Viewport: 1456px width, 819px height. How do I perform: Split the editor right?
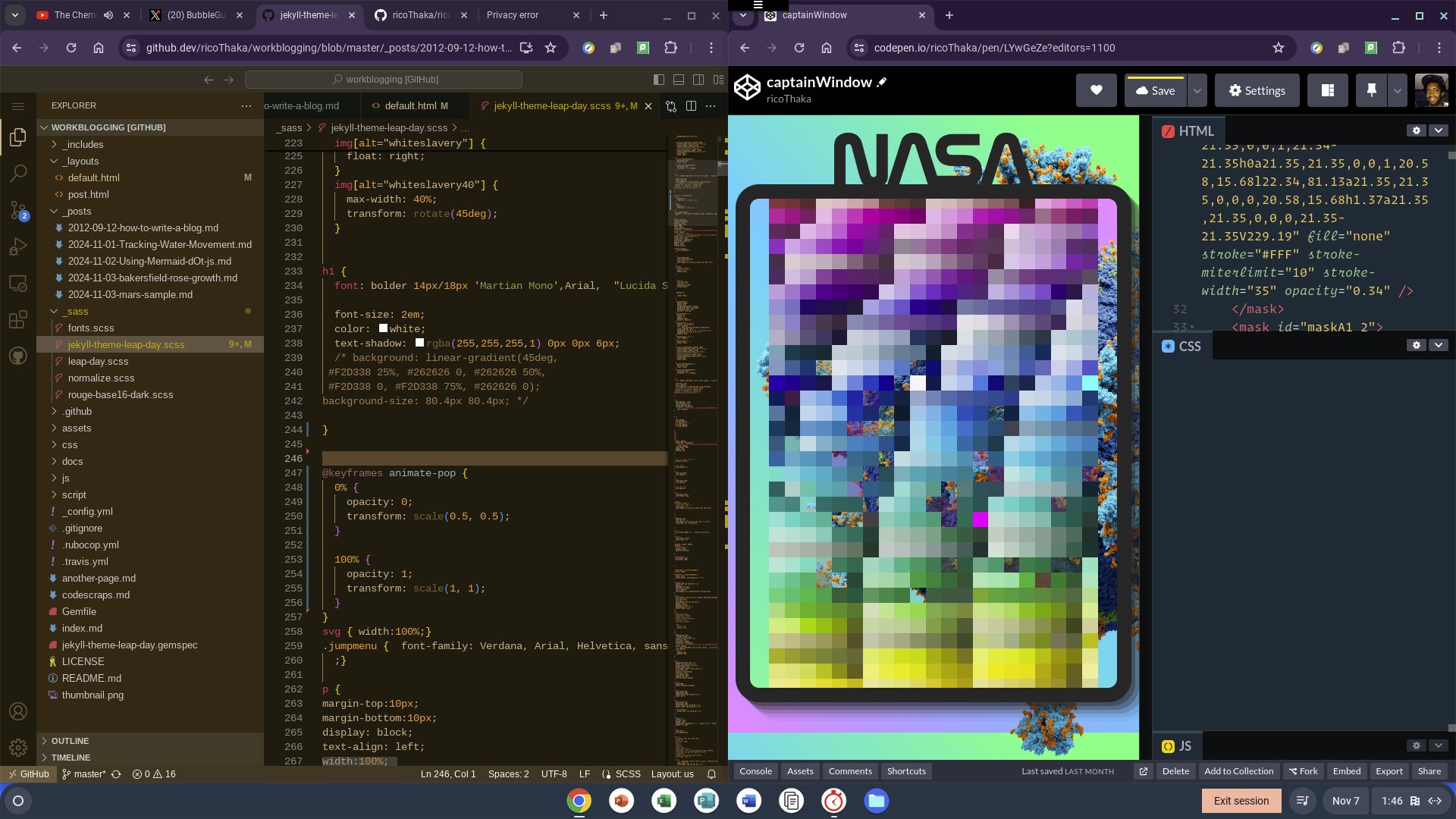coord(691,106)
